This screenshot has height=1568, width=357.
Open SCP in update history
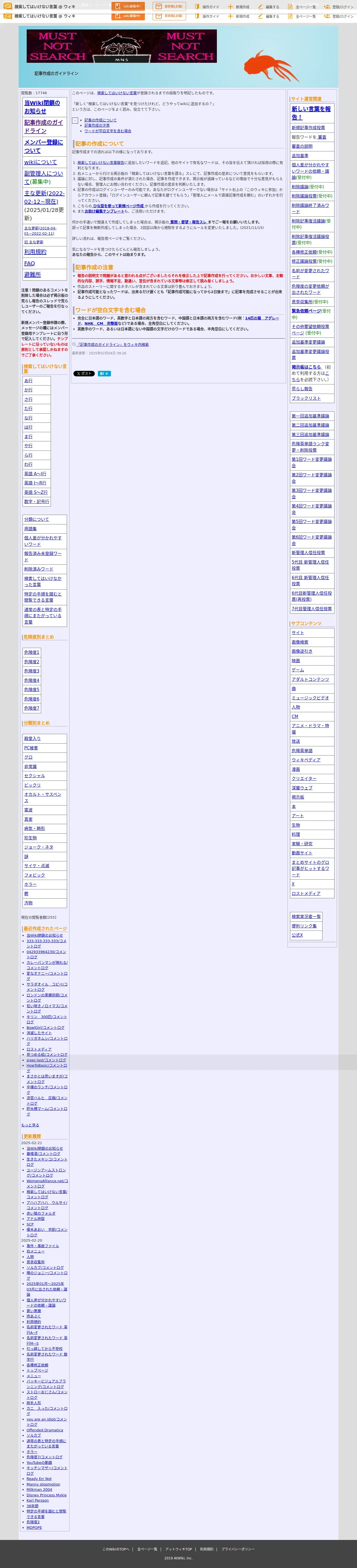(30, 1224)
